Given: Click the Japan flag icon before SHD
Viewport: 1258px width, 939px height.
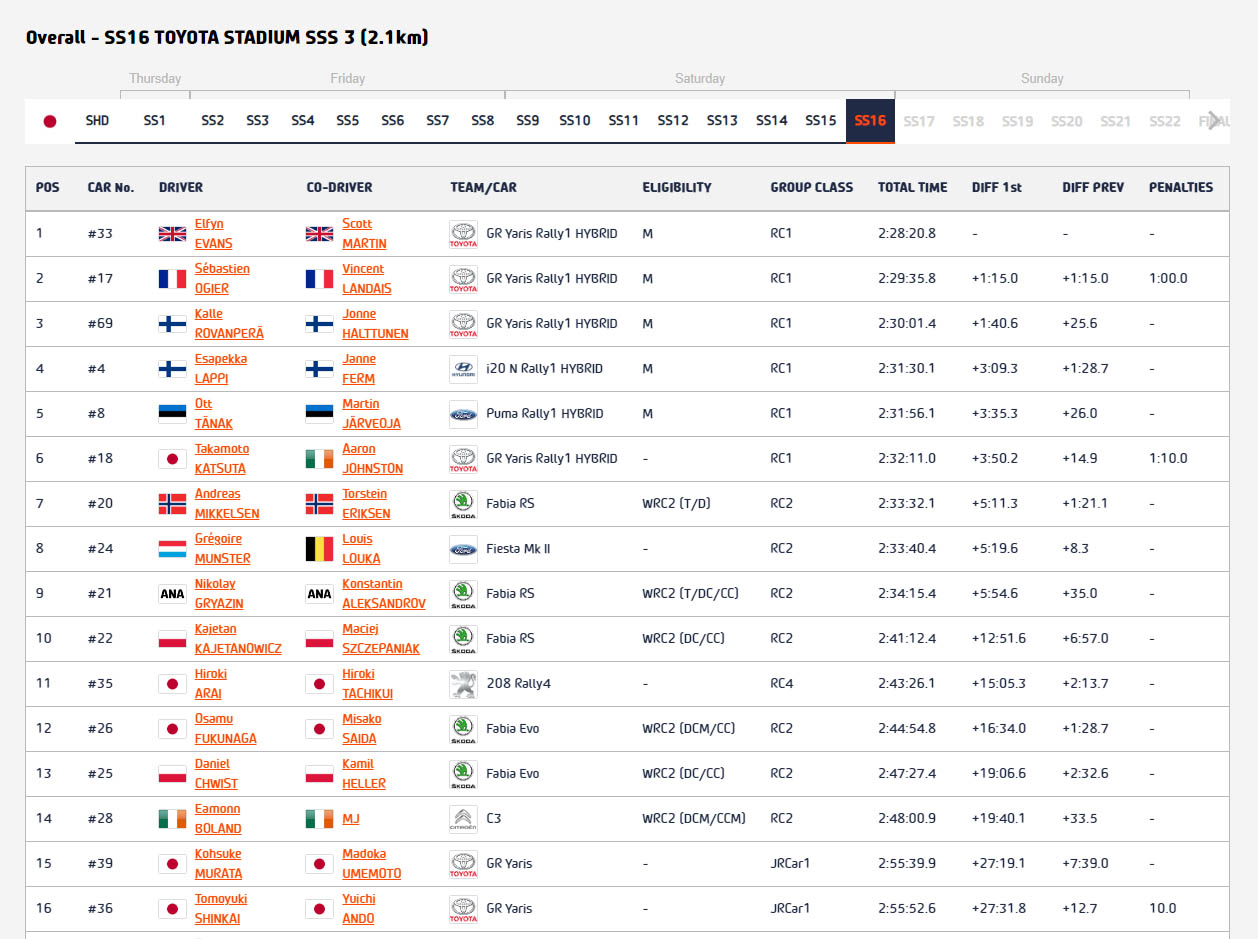Looking at the screenshot, I should (x=49, y=121).
